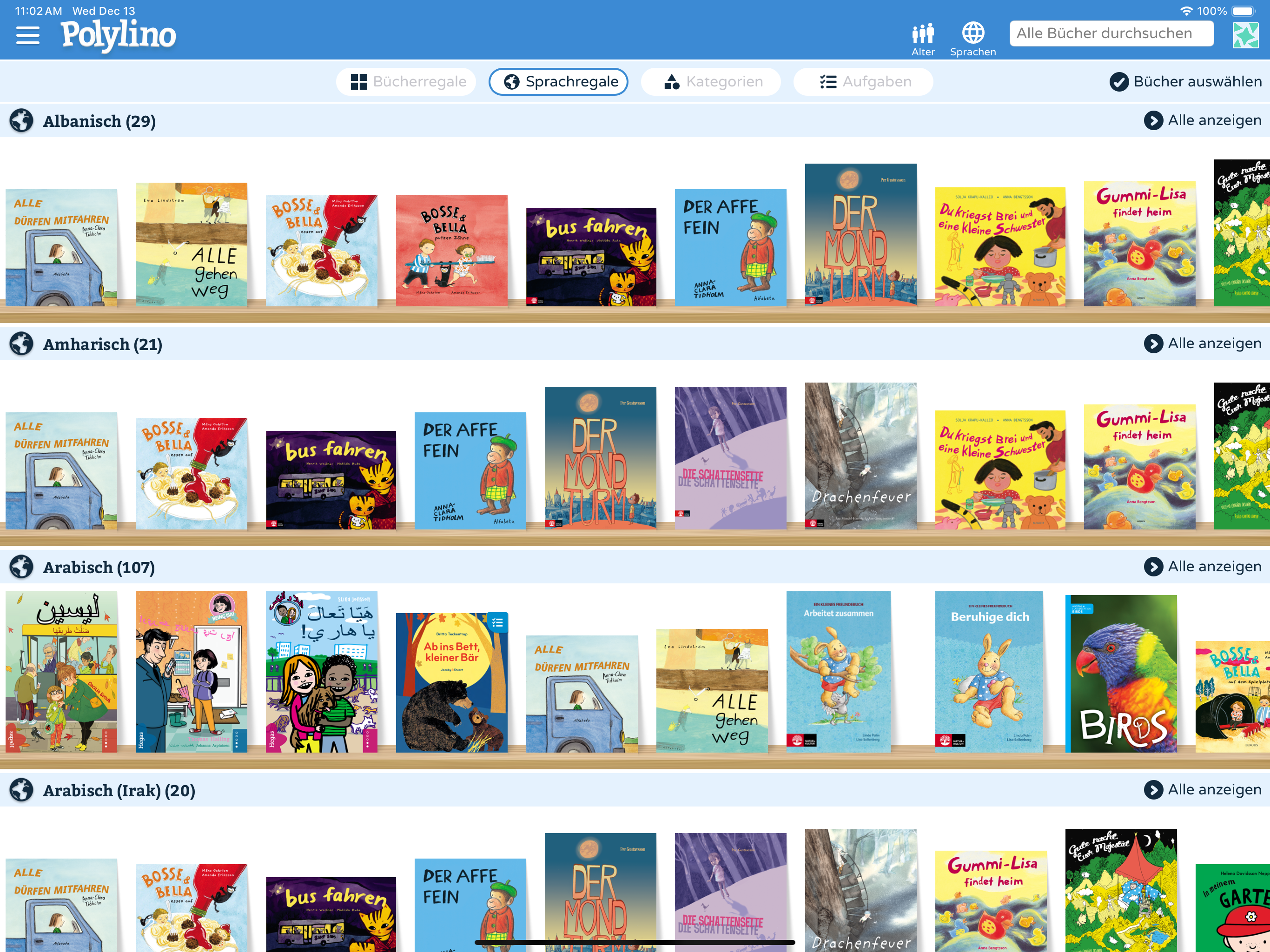Click the globe icon beside Amharisch (21)
The image size is (1270, 952).
22,344
